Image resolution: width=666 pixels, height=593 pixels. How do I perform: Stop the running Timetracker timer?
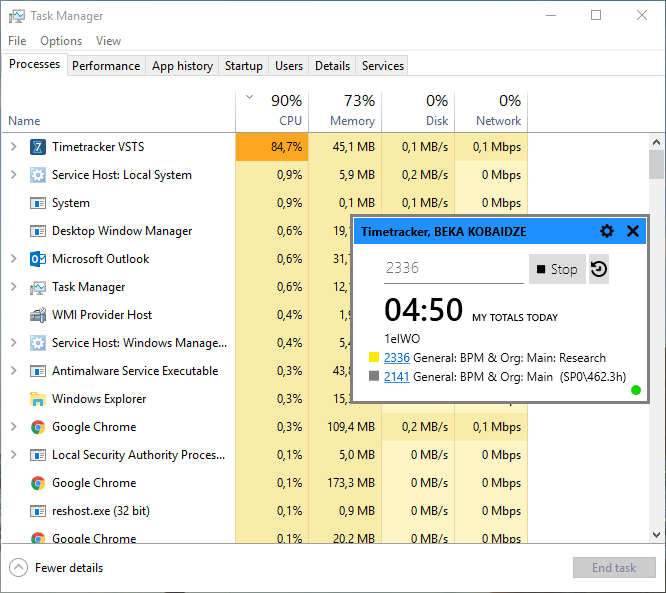pyautogui.click(x=557, y=269)
